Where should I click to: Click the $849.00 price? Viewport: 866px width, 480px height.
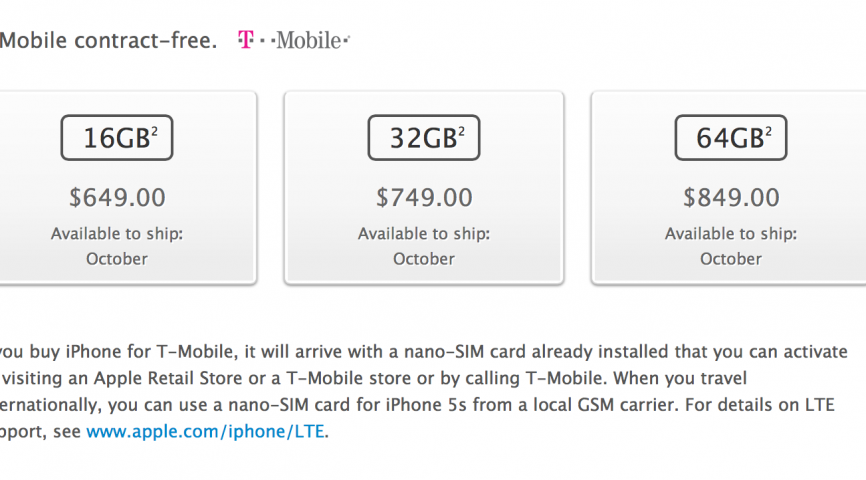pos(731,197)
